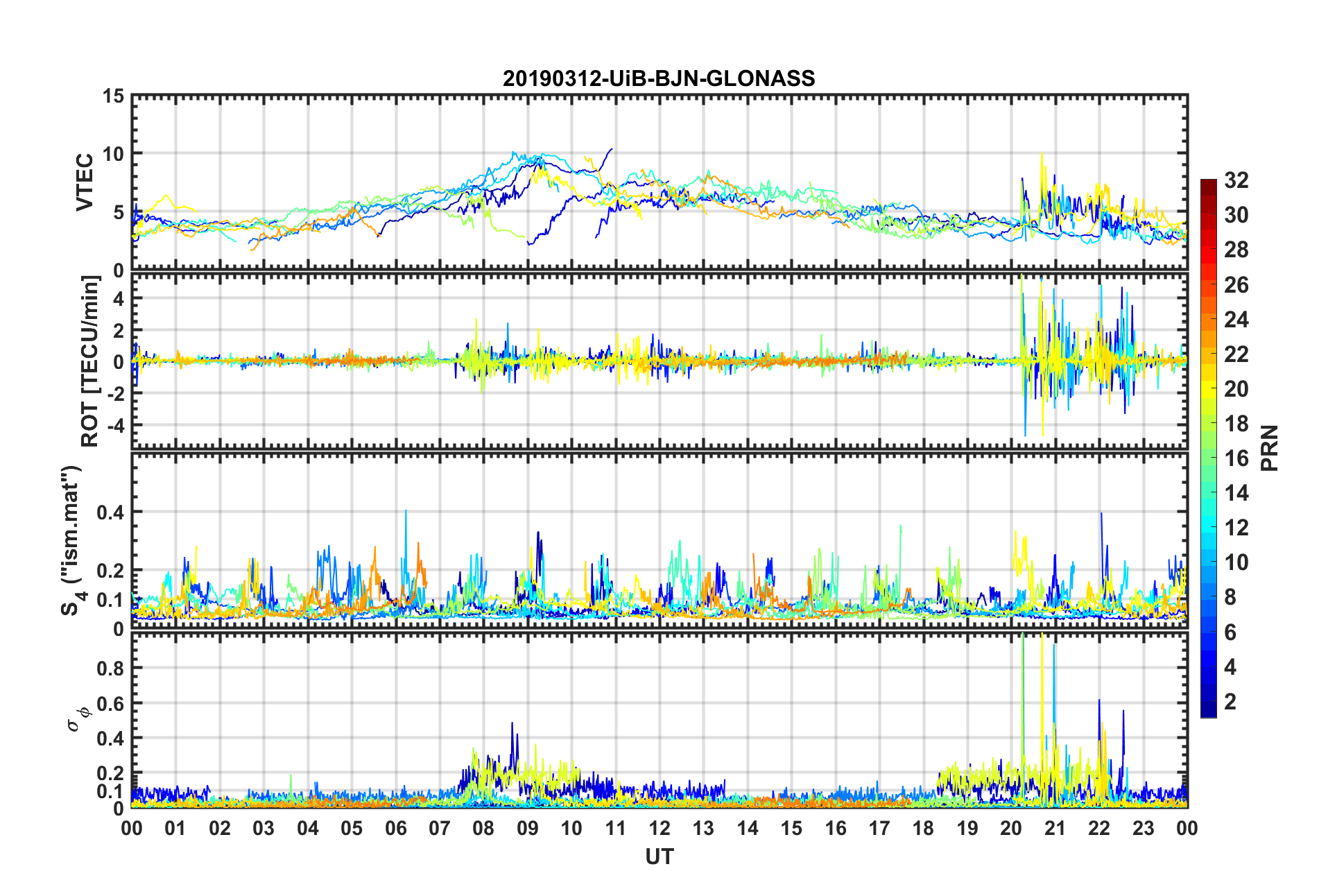The height and width of the screenshot is (896, 1319).
Task: Click the colorbar tick label 14
Action: pos(1236,493)
